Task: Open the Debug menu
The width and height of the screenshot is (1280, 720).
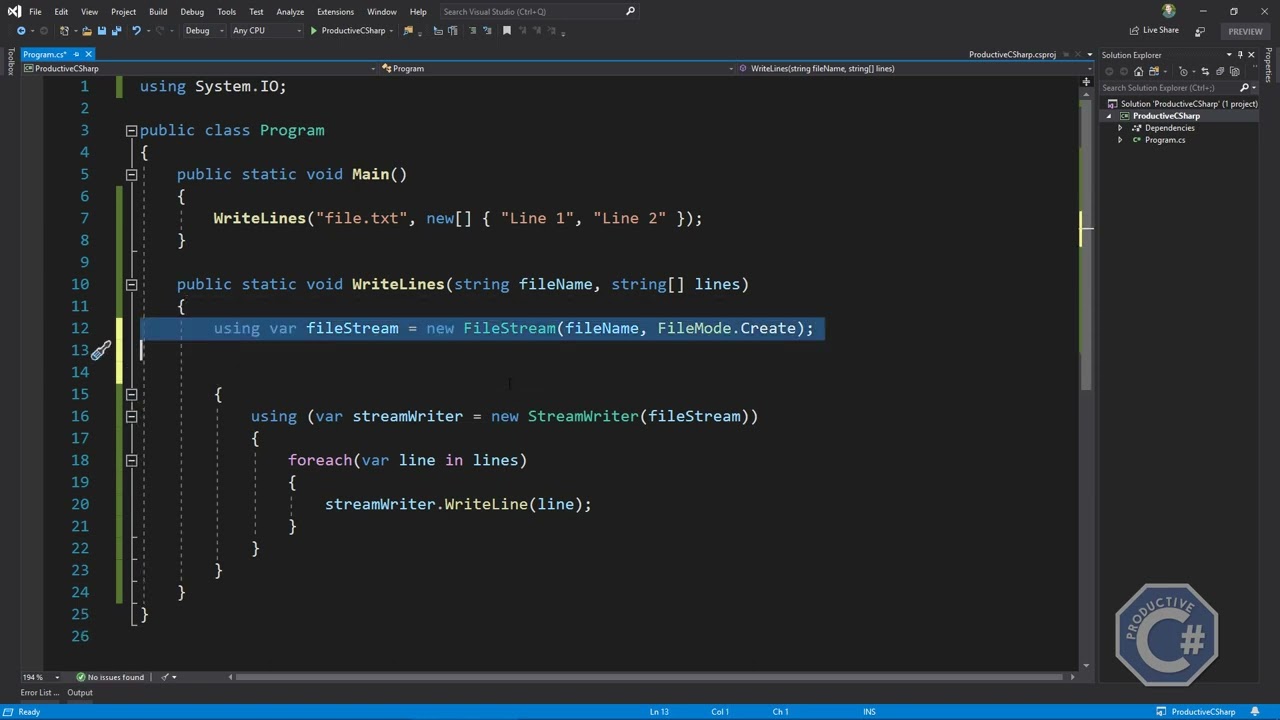Action: coord(192,11)
